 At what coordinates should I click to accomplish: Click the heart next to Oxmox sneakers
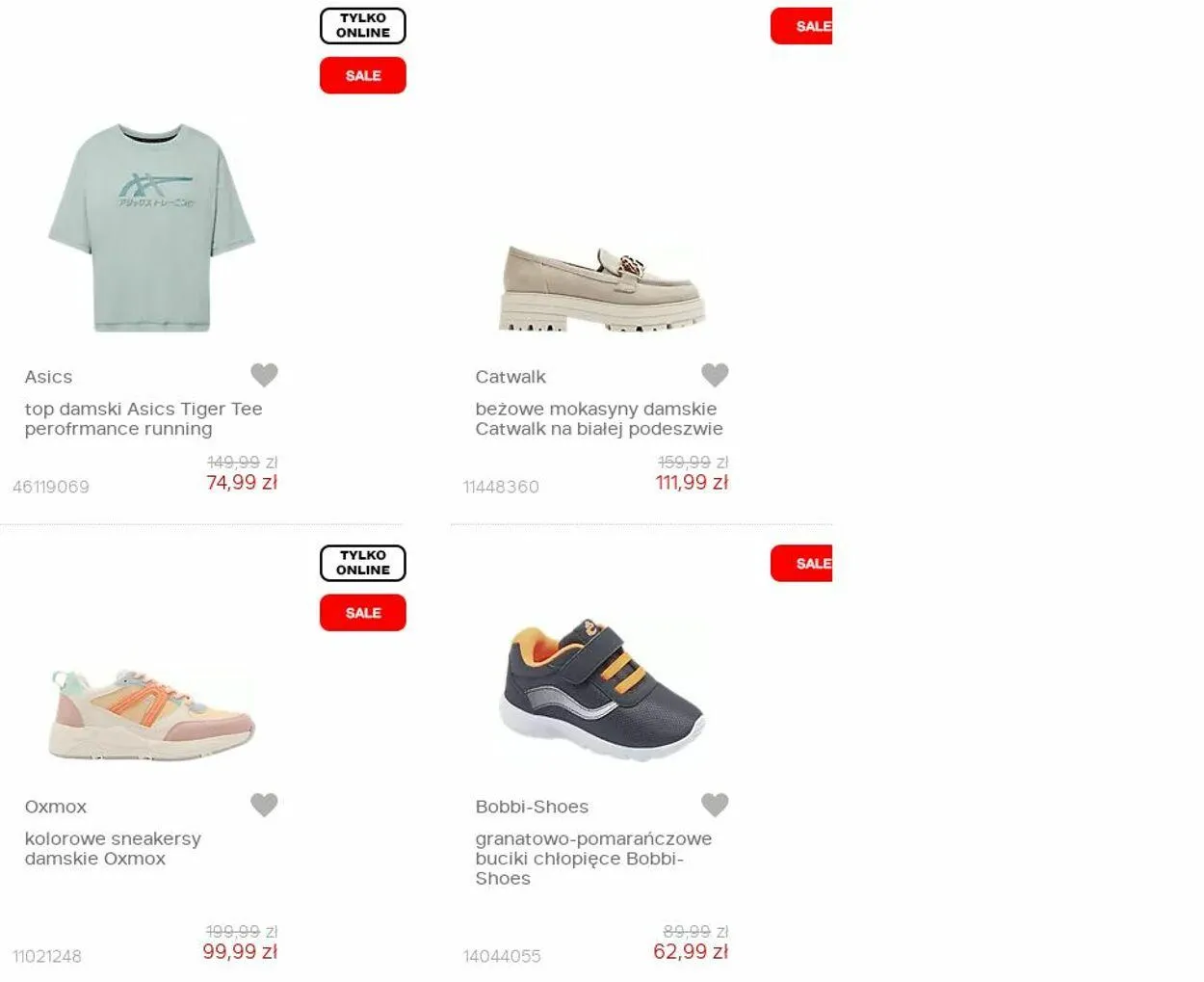click(264, 805)
